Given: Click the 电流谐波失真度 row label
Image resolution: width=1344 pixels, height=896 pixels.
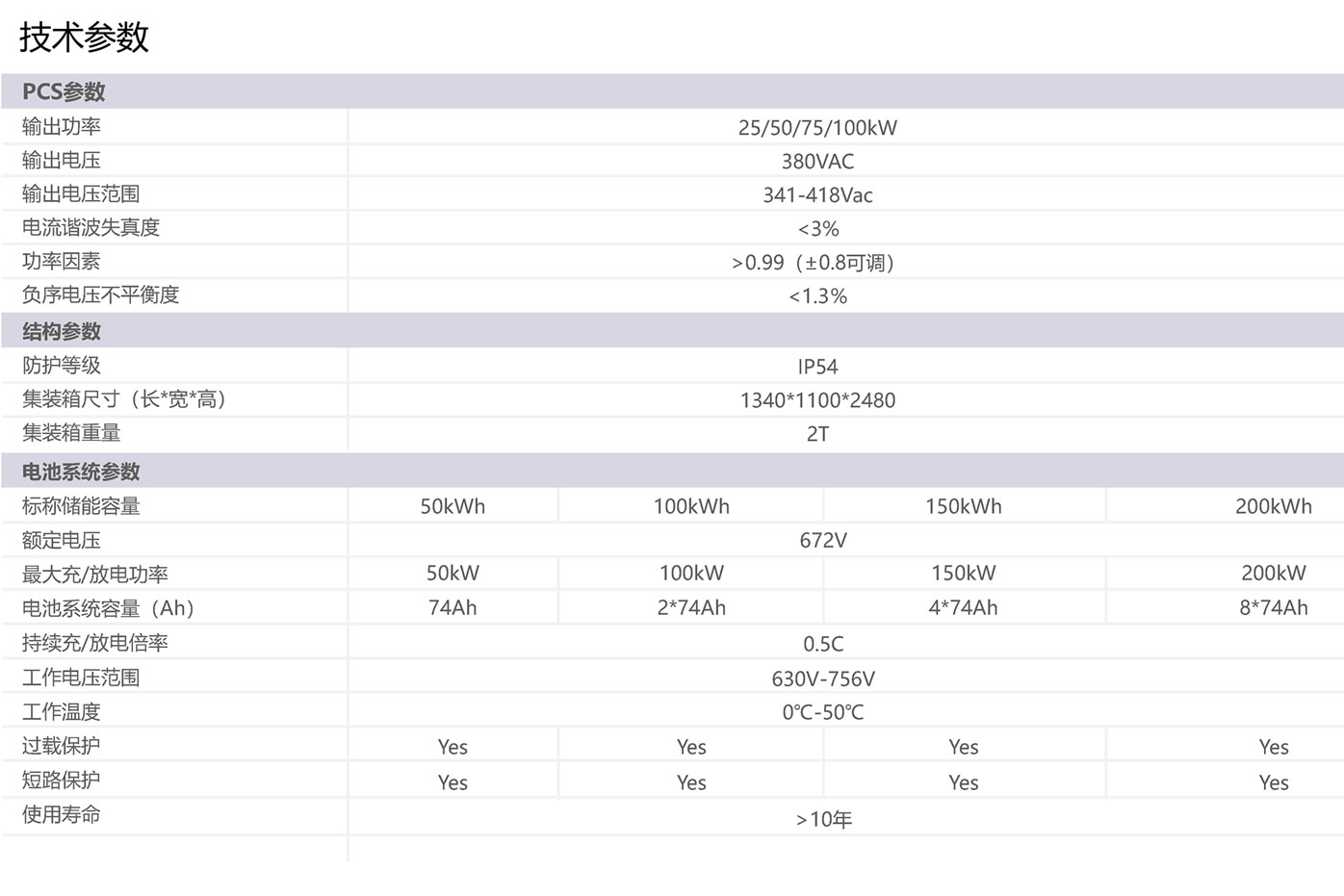Looking at the screenshot, I should click(90, 228).
